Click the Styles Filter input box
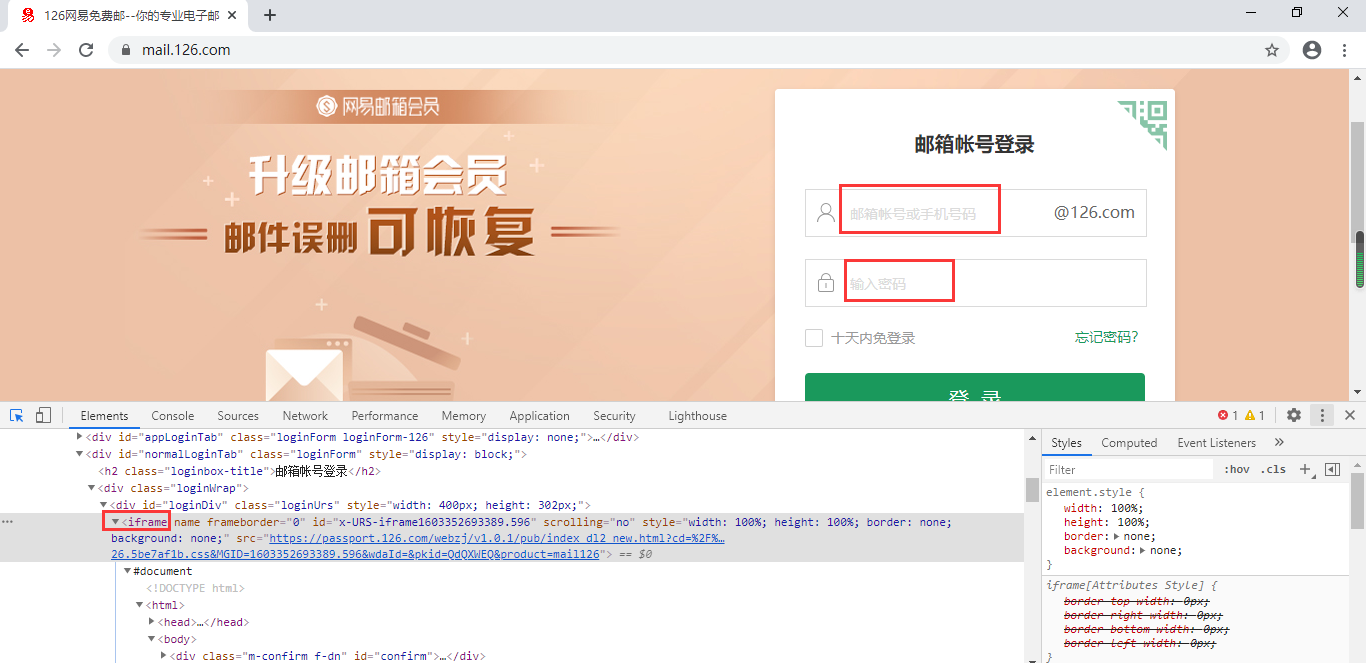Screen dimensions: 1366x663 click(1129, 469)
